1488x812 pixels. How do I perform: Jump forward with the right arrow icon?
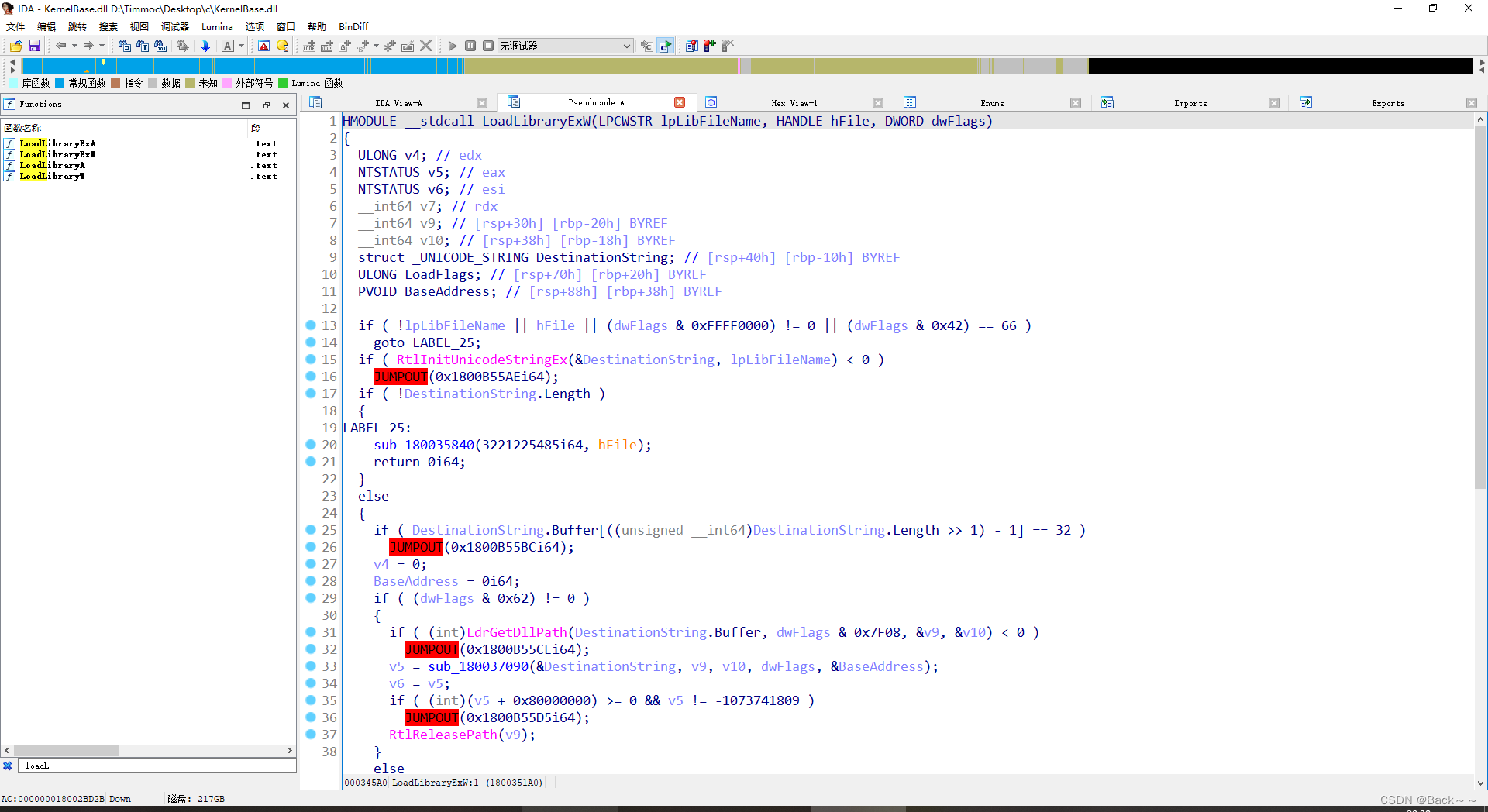[x=88, y=46]
